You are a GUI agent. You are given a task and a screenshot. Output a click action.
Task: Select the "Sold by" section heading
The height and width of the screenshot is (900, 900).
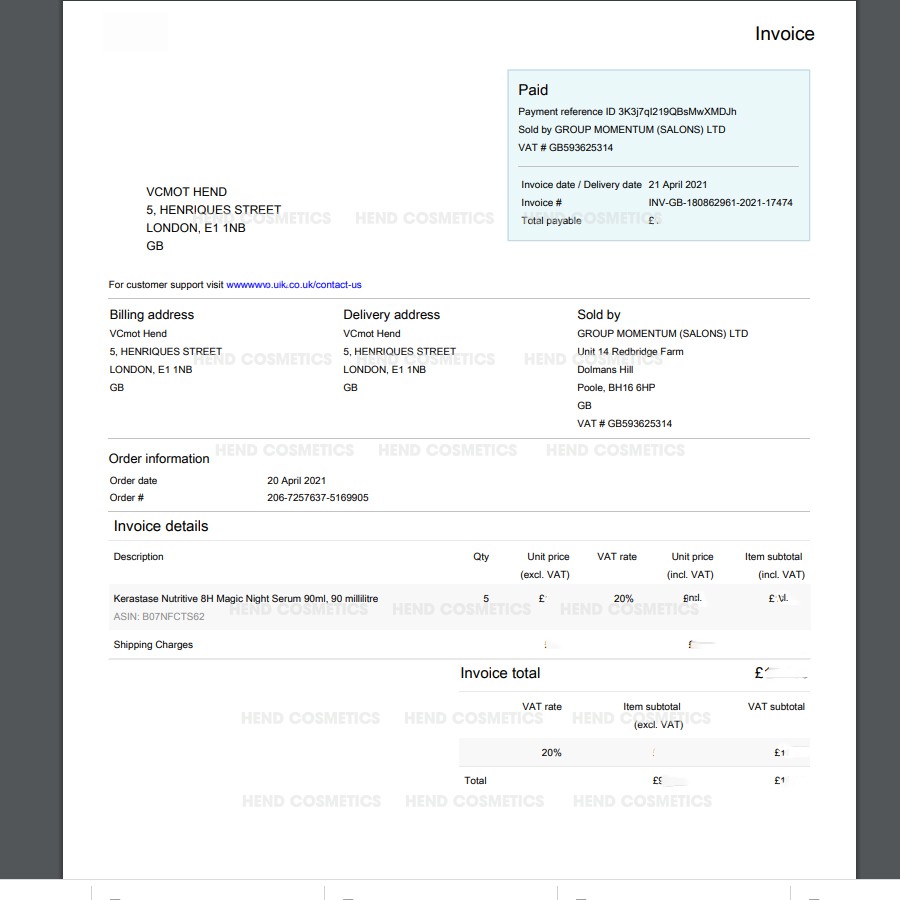[599, 315]
